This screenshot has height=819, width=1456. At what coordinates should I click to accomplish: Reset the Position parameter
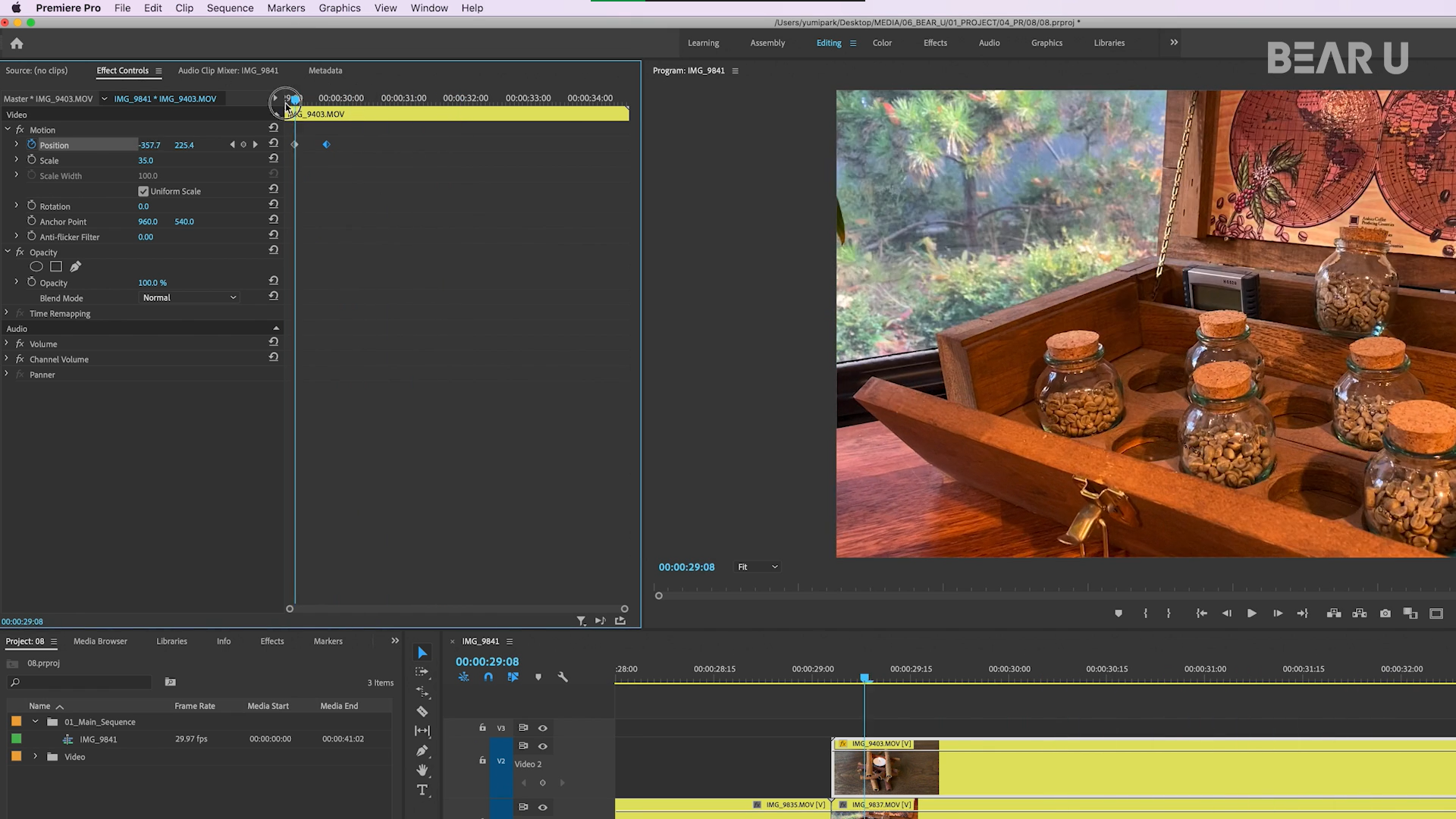(x=274, y=144)
